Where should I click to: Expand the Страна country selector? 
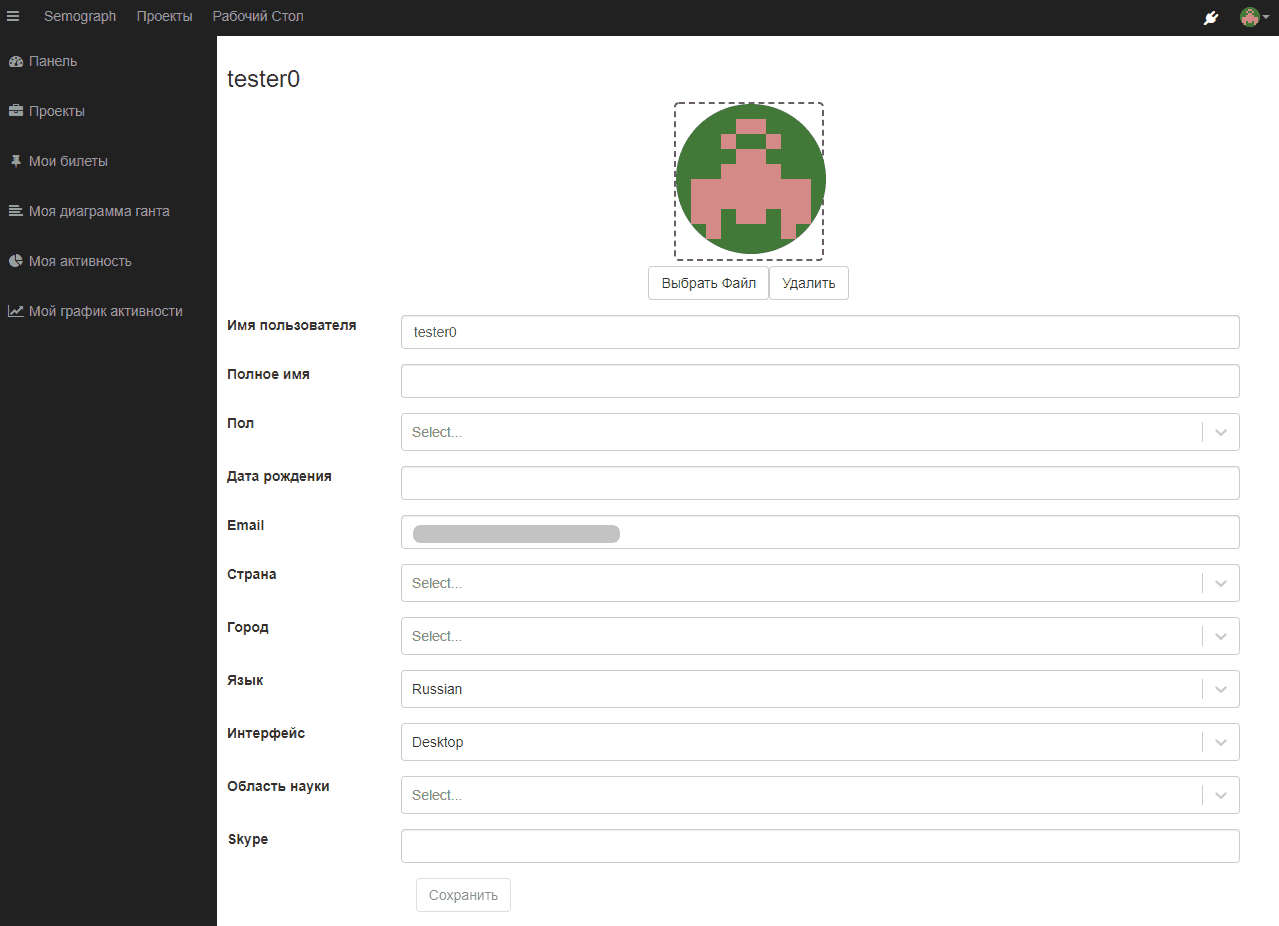(x=1219, y=582)
